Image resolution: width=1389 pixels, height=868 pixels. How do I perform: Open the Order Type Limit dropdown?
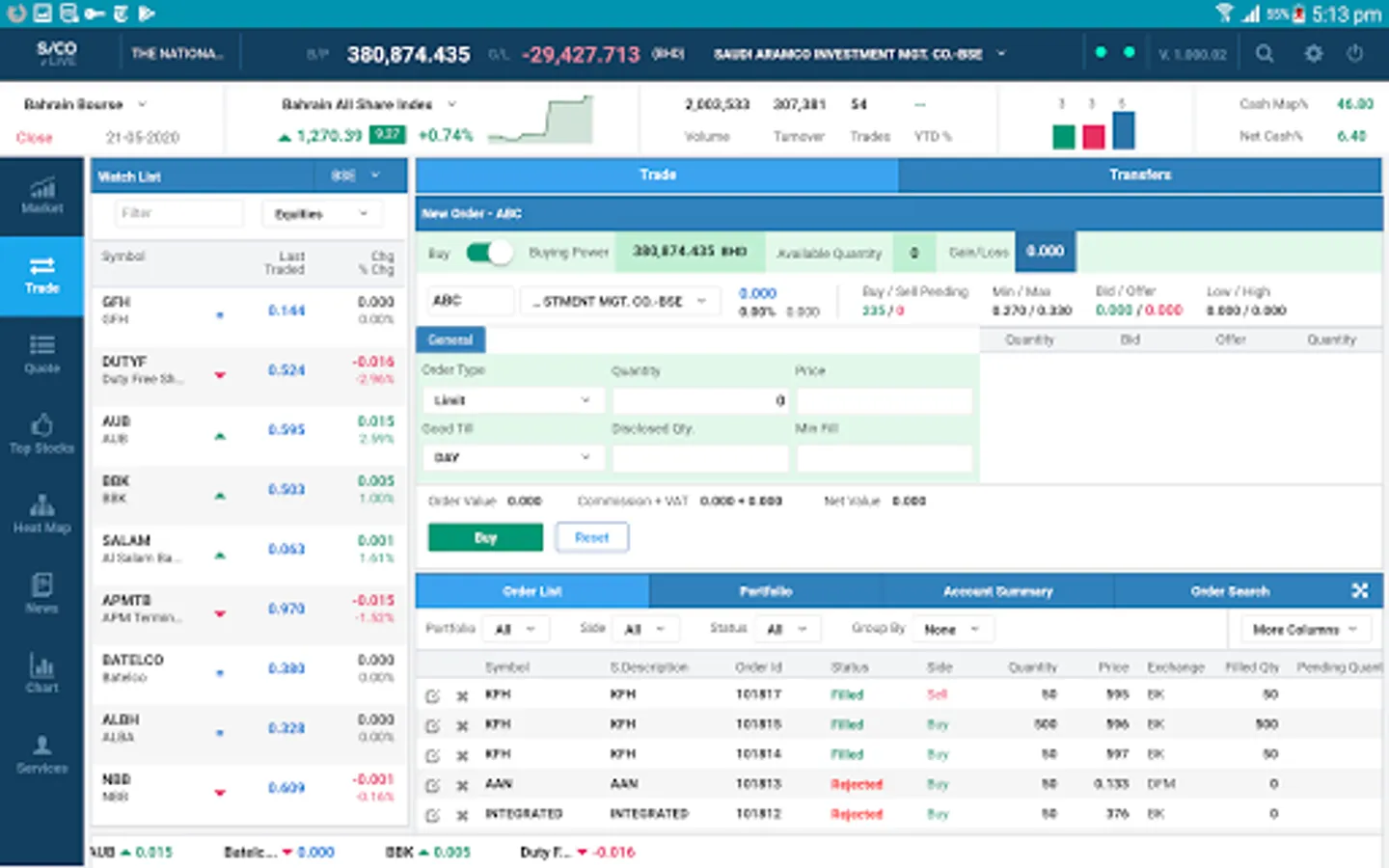pos(513,400)
